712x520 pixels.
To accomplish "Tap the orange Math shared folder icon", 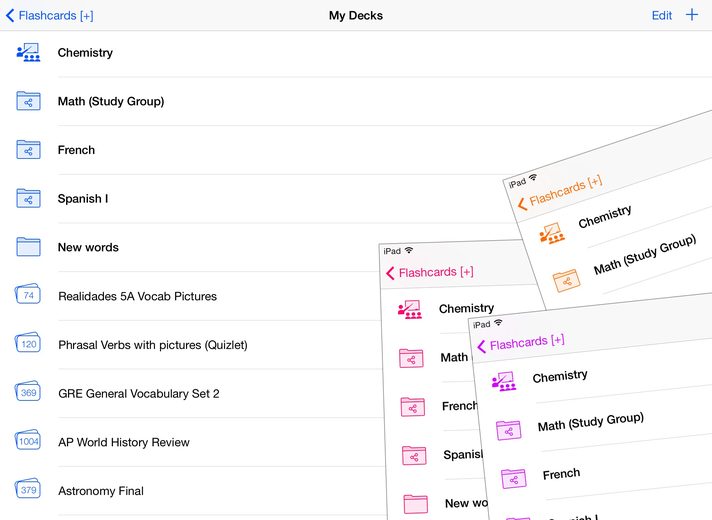I will click(566, 281).
